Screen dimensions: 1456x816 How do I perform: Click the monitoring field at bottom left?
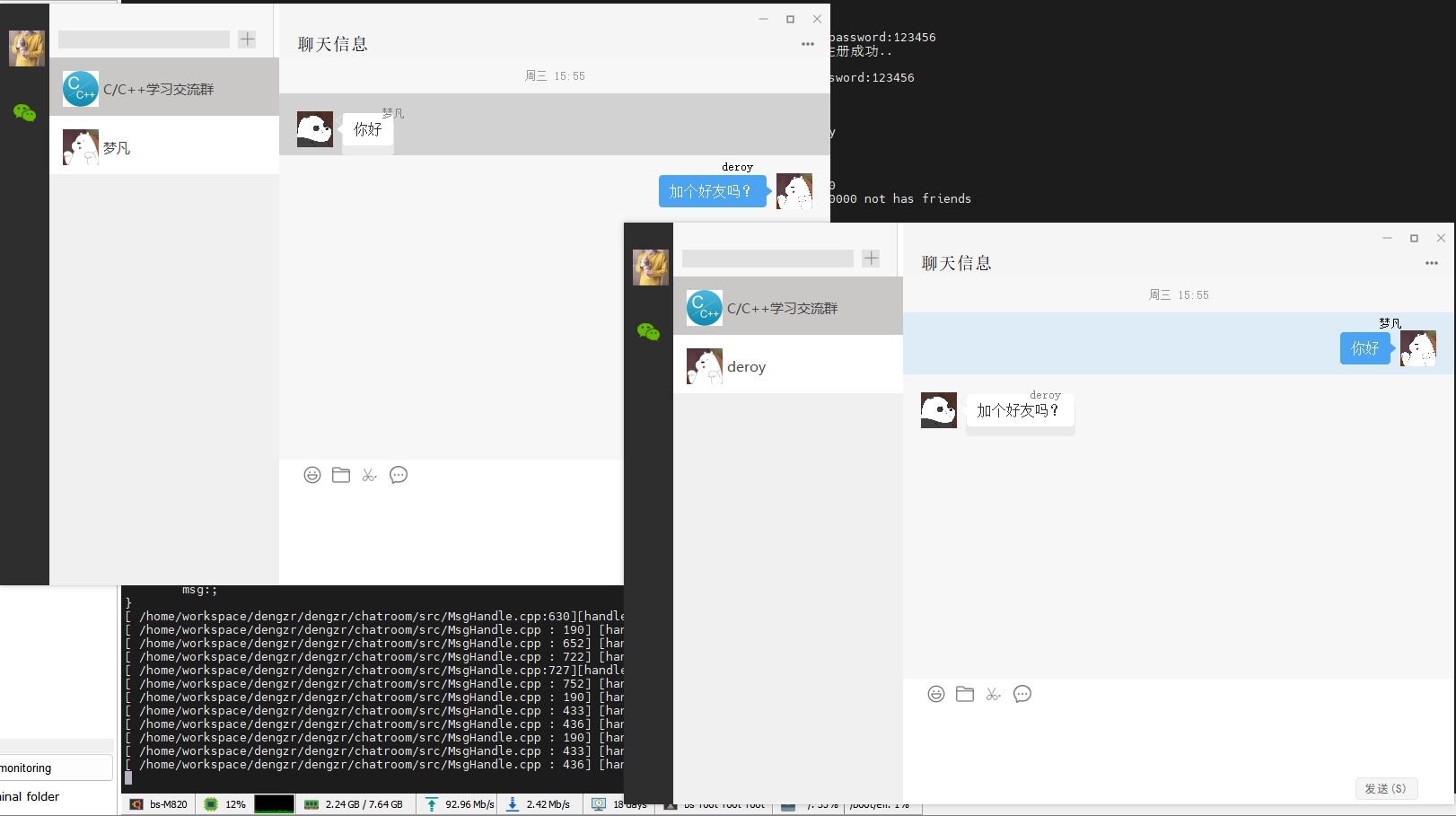pos(56,768)
